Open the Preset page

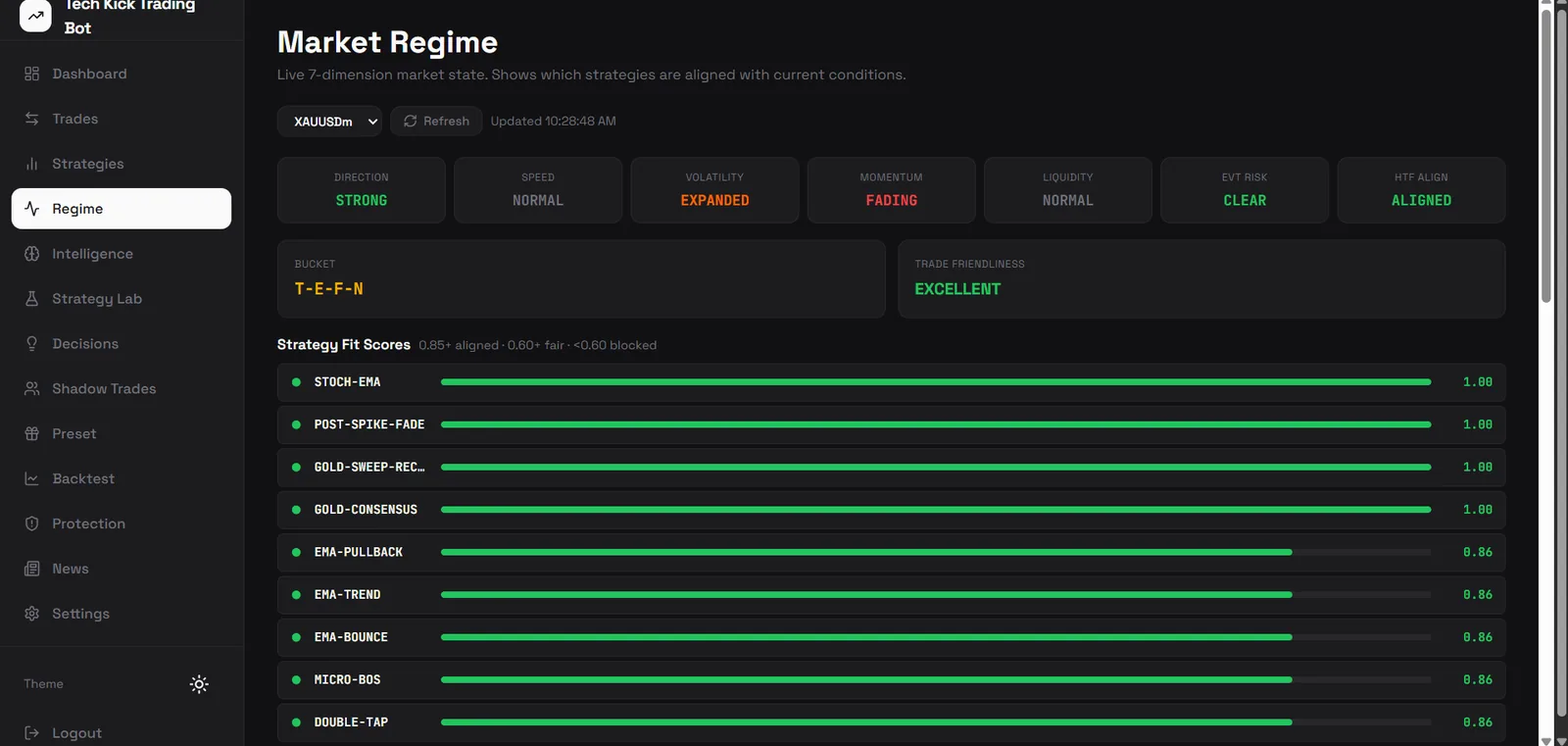122,433
